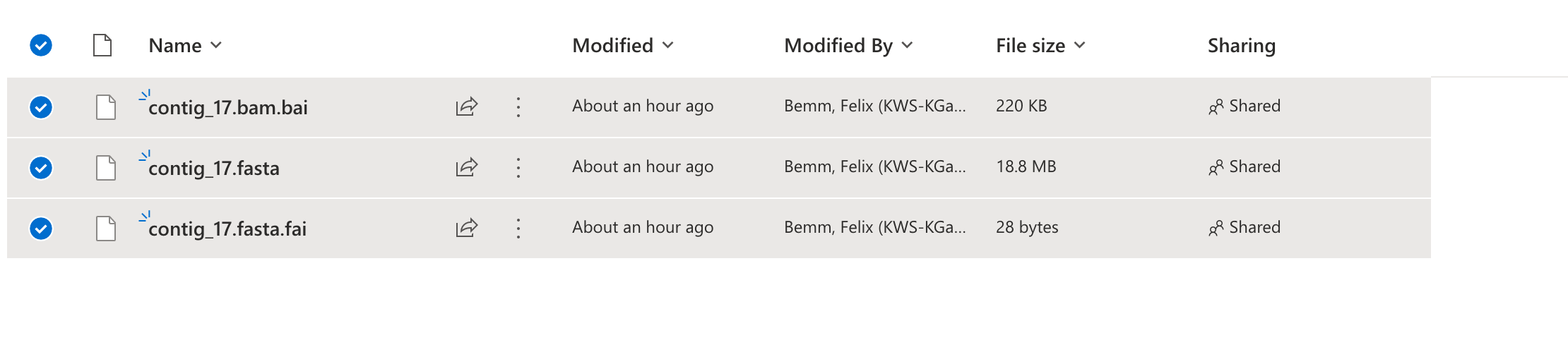Click file icon next to contig_17.fasta
The width and height of the screenshot is (1568, 364).
coord(106,168)
